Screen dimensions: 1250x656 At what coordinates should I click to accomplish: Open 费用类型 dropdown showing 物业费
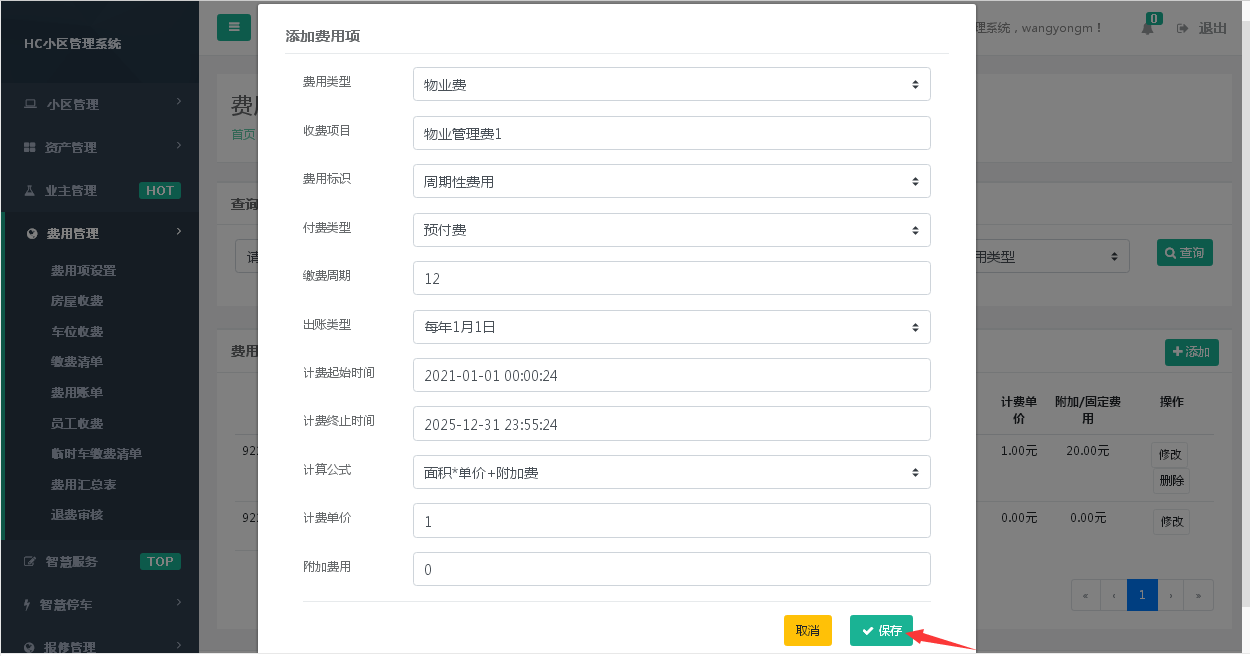671,84
